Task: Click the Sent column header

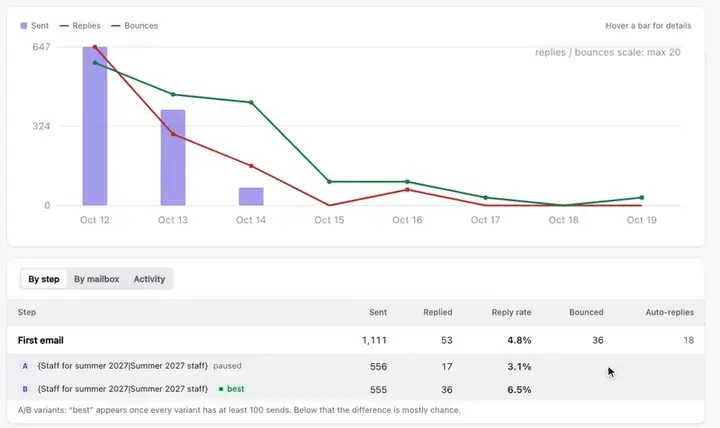Action: 378,312
